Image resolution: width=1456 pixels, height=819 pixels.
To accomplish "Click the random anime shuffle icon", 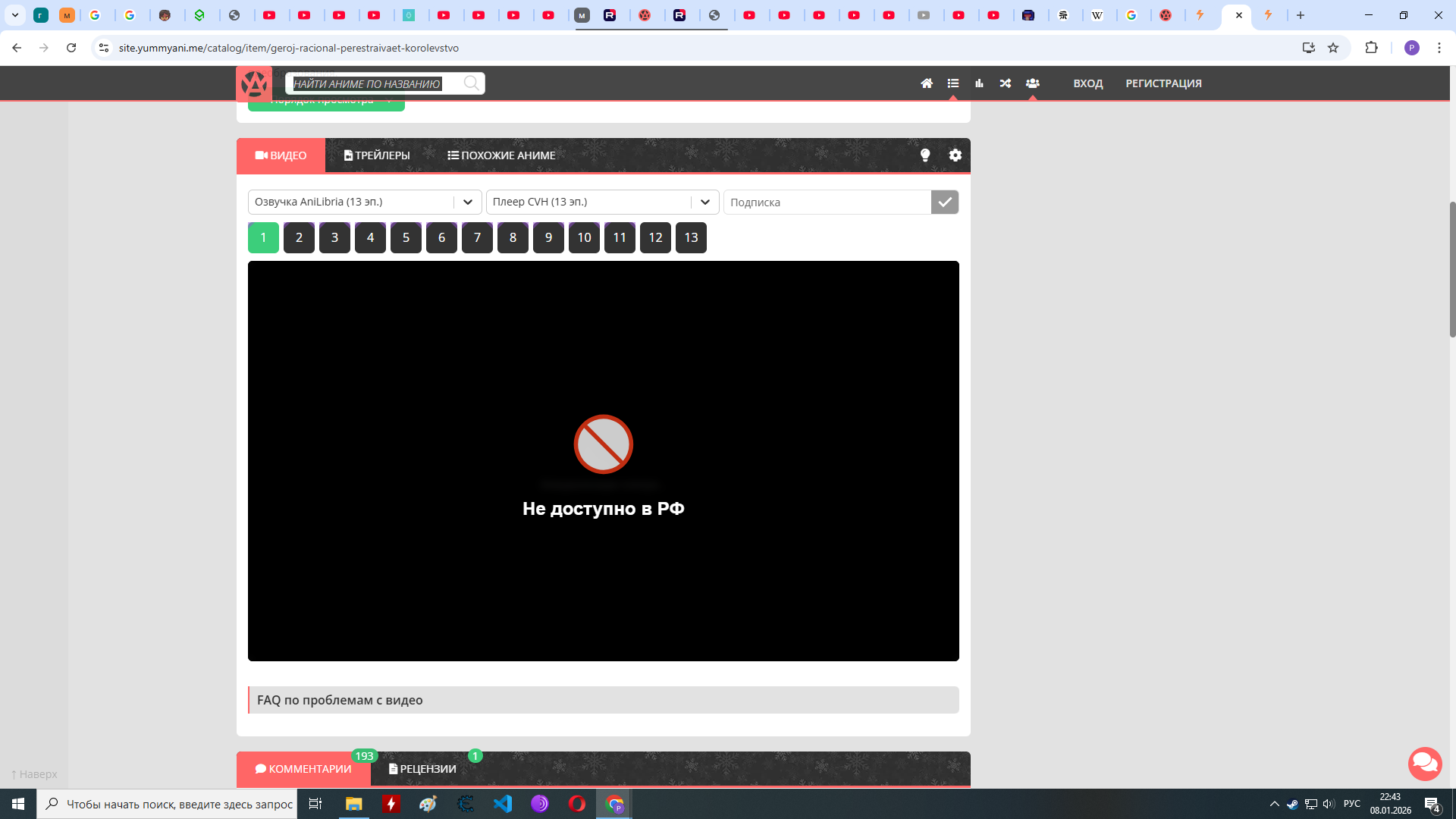I will (x=1006, y=83).
